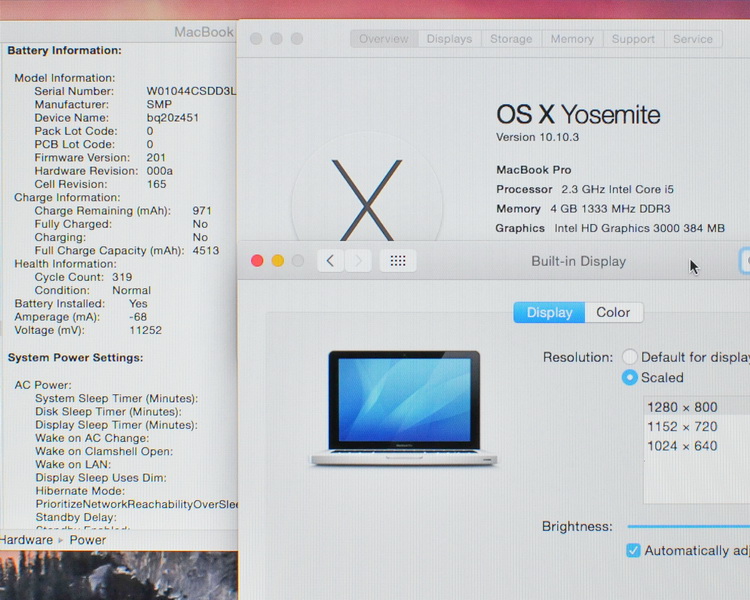Click the forward arrow in Display window
750x600 pixels.
tap(358, 261)
